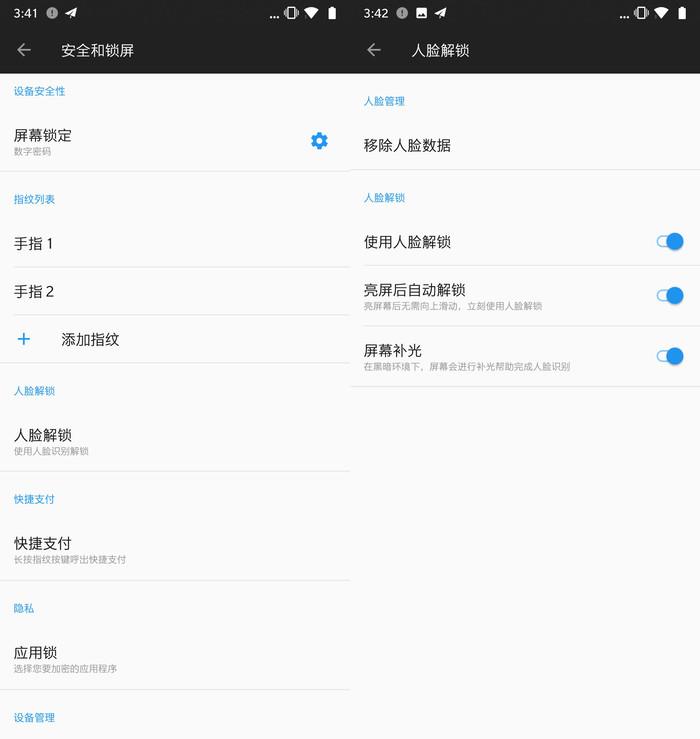Viewport: 700px width, 739px height.
Task: Open screen lock gear settings icon
Action: point(319,141)
